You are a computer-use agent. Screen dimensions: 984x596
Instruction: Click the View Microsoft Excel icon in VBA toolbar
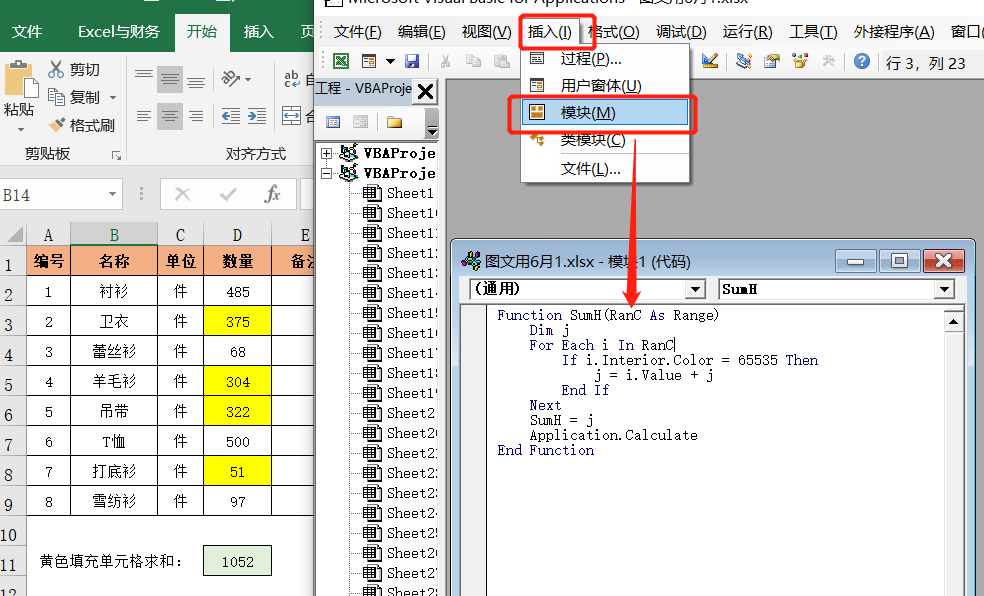(x=341, y=61)
